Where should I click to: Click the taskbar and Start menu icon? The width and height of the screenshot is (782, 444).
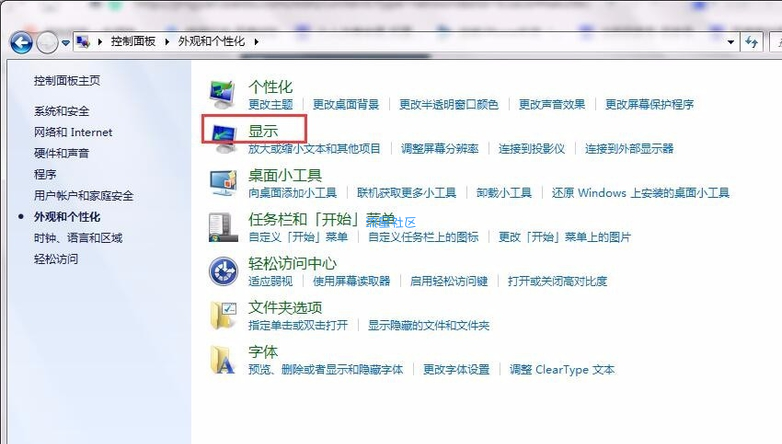pos(223,227)
